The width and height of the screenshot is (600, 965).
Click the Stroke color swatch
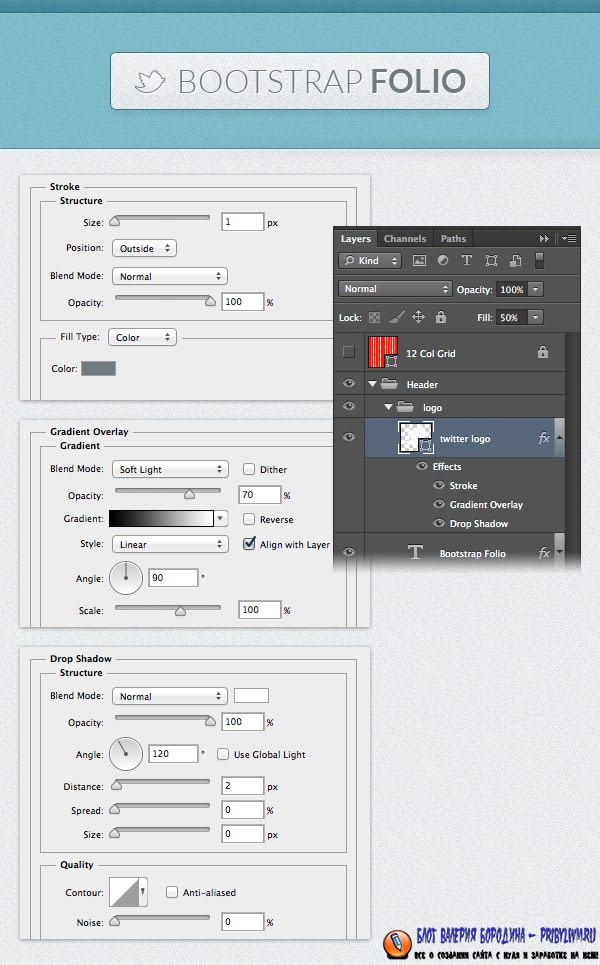click(98, 368)
